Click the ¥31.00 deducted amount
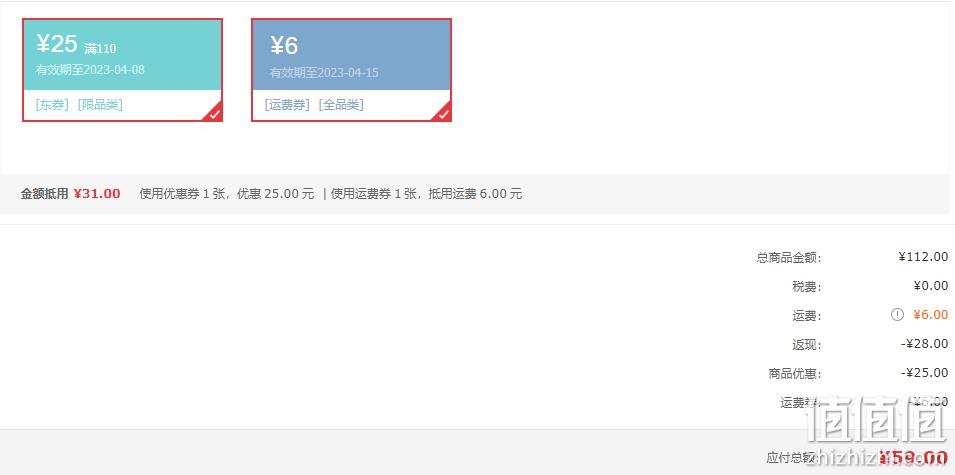The image size is (955, 475). [x=97, y=194]
